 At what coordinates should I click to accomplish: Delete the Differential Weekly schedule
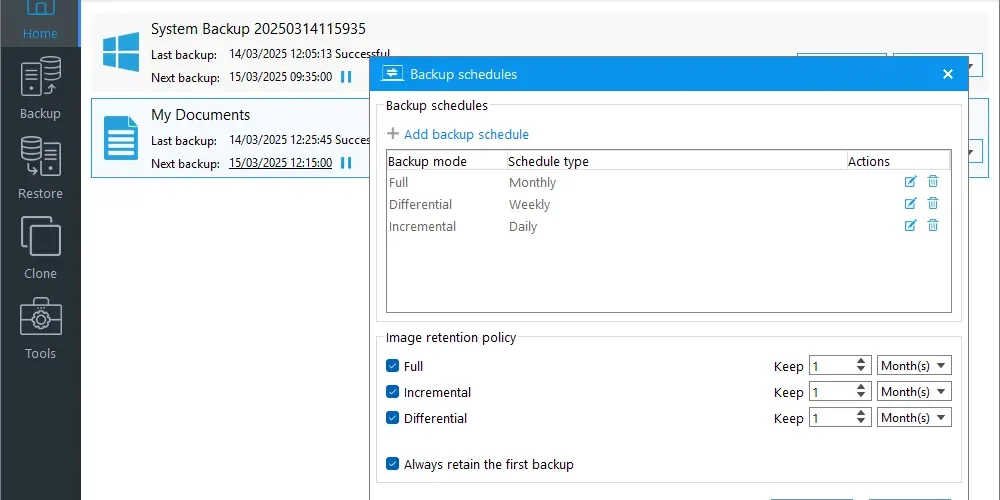coord(932,203)
